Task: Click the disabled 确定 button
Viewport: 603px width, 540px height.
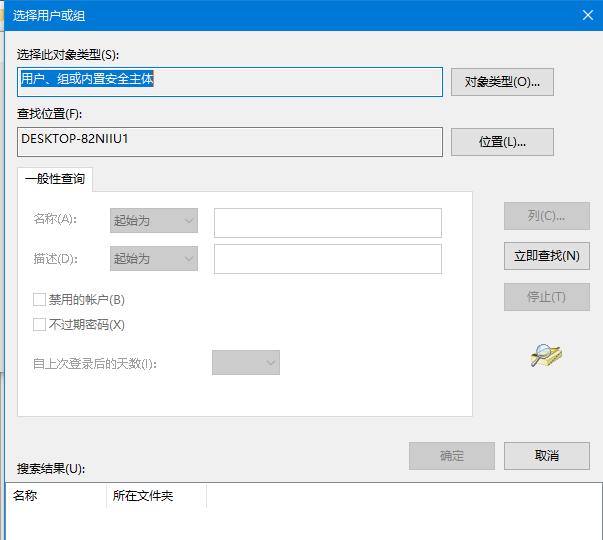Action: [452, 456]
